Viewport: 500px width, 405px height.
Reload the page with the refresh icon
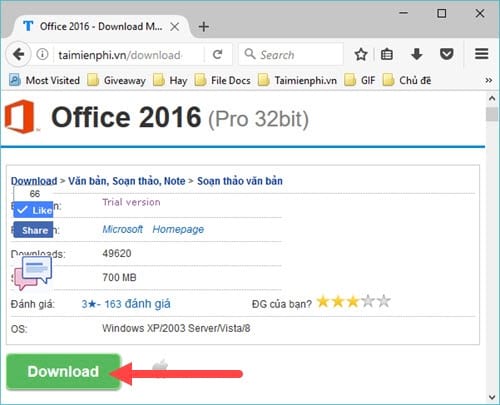tap(218, 54)
